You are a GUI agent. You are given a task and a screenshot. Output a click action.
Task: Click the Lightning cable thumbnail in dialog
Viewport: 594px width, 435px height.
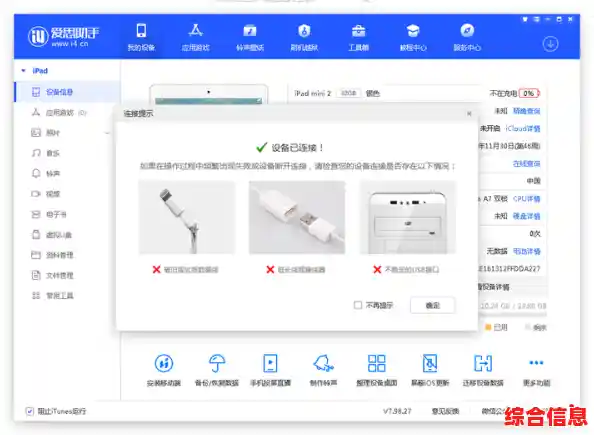[187, 217]
